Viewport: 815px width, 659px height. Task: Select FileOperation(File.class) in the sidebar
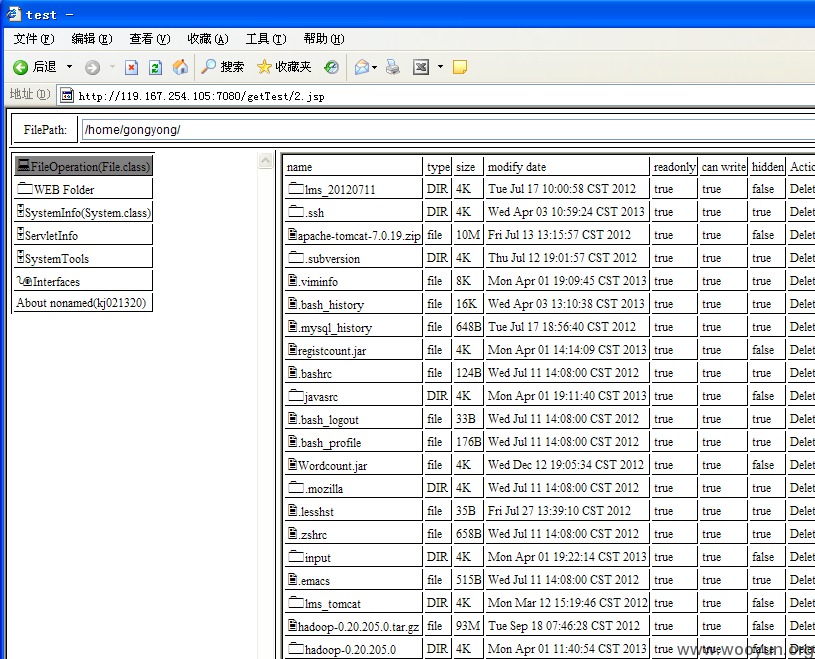83,166
